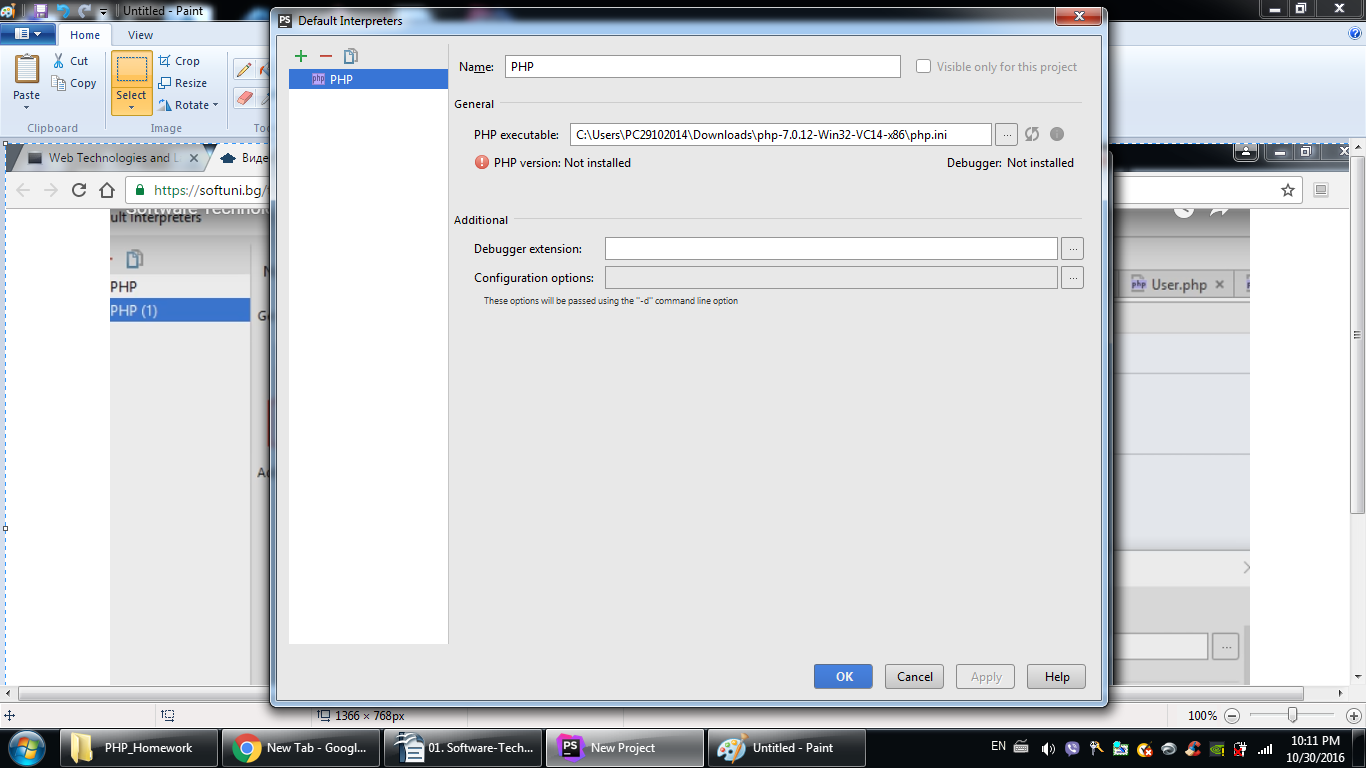Open NVIDIA tray icon
The image size is (1366, 768).
[x=1217, y=747]
